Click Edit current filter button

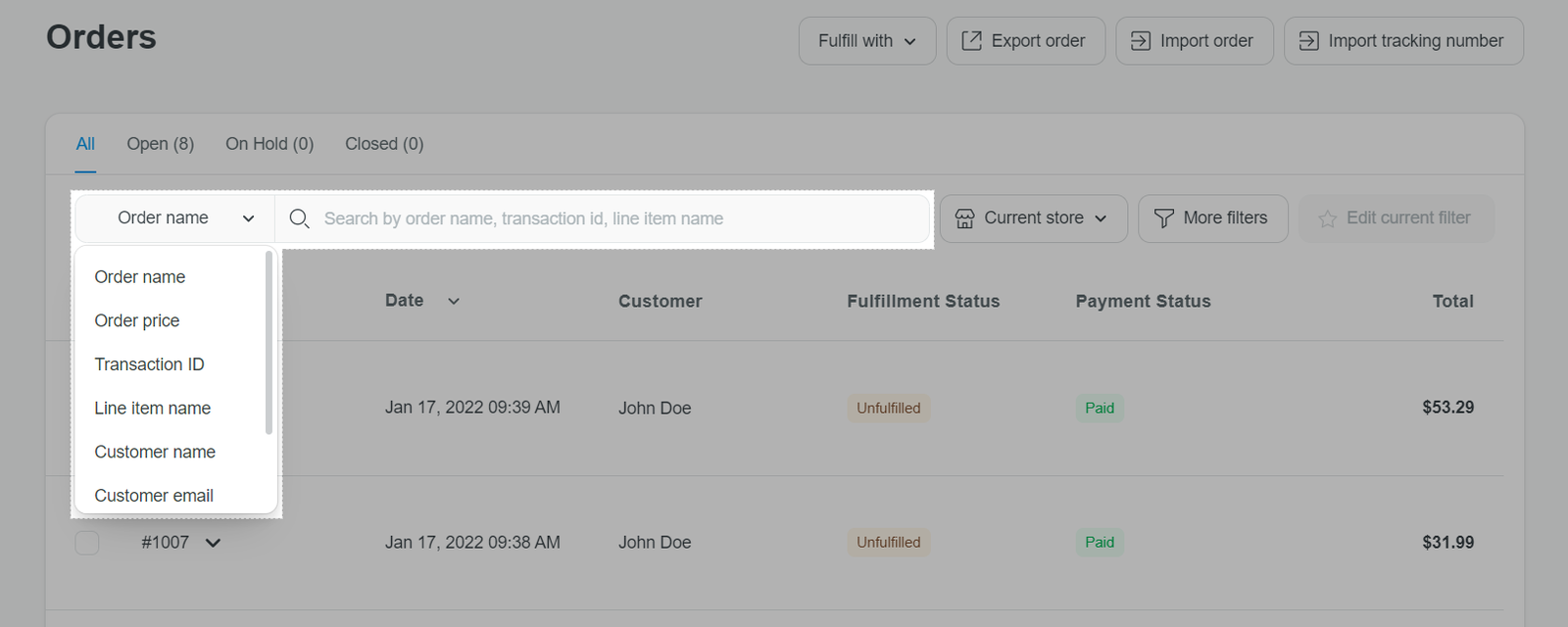(1396, 218)
